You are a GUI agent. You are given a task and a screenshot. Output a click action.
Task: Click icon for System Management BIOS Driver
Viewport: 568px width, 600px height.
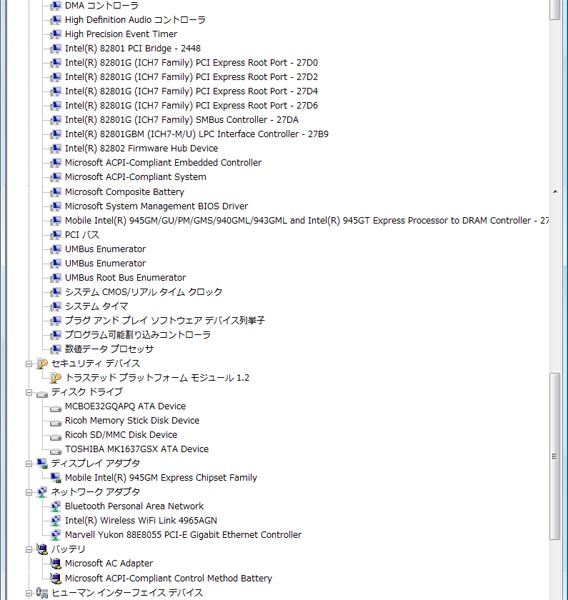click(x=55, y=206)
